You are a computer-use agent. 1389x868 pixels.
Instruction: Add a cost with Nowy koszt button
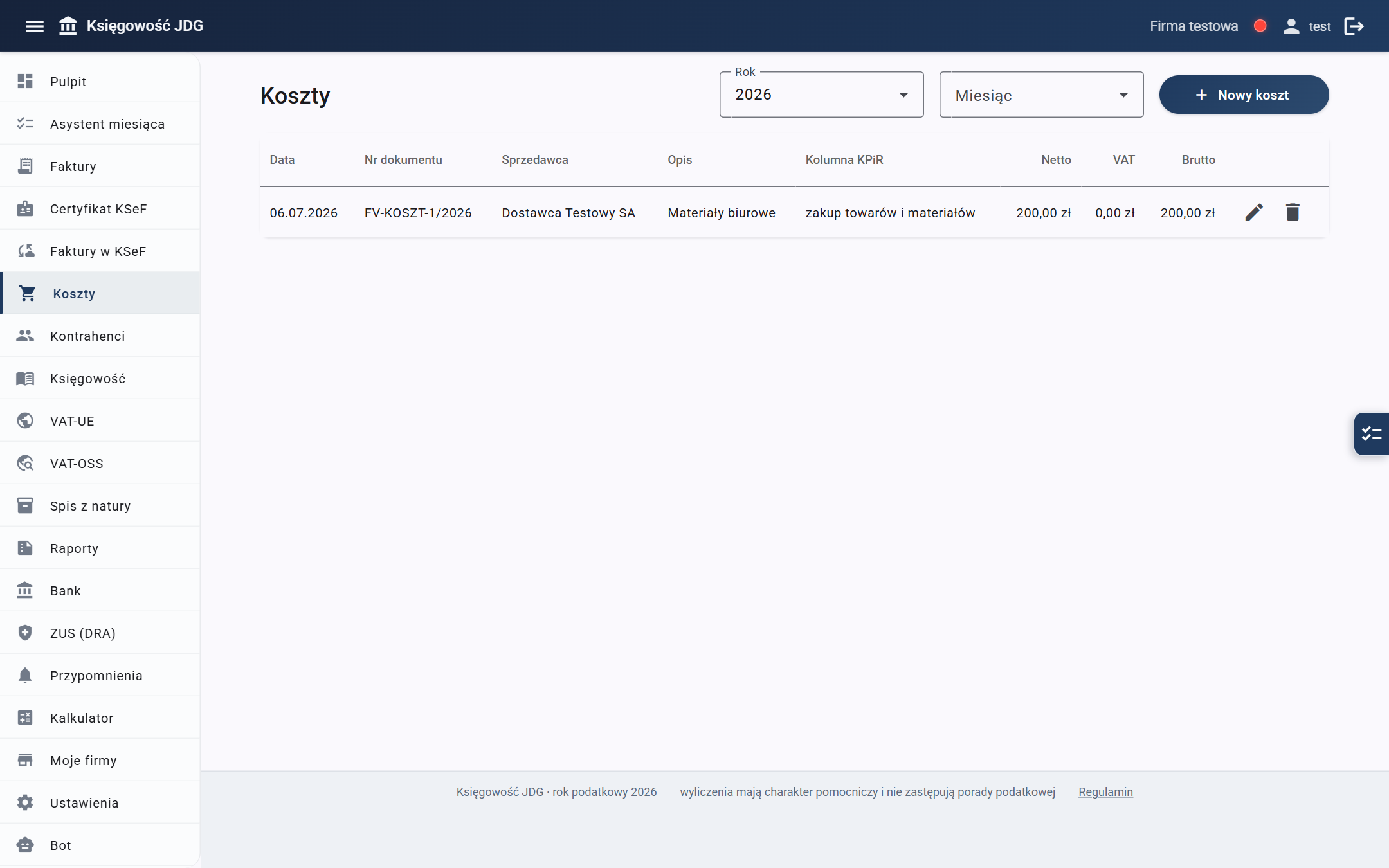1244,95
